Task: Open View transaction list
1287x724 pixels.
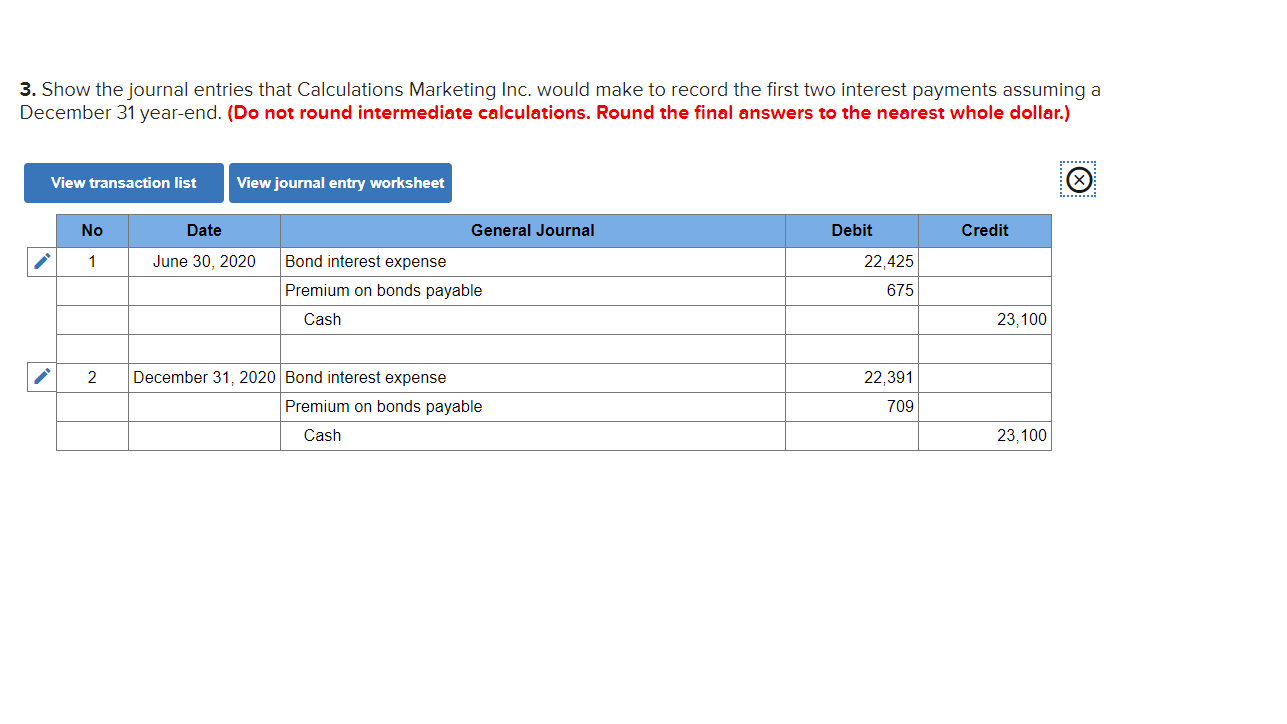Action: (x=124, y=183)
